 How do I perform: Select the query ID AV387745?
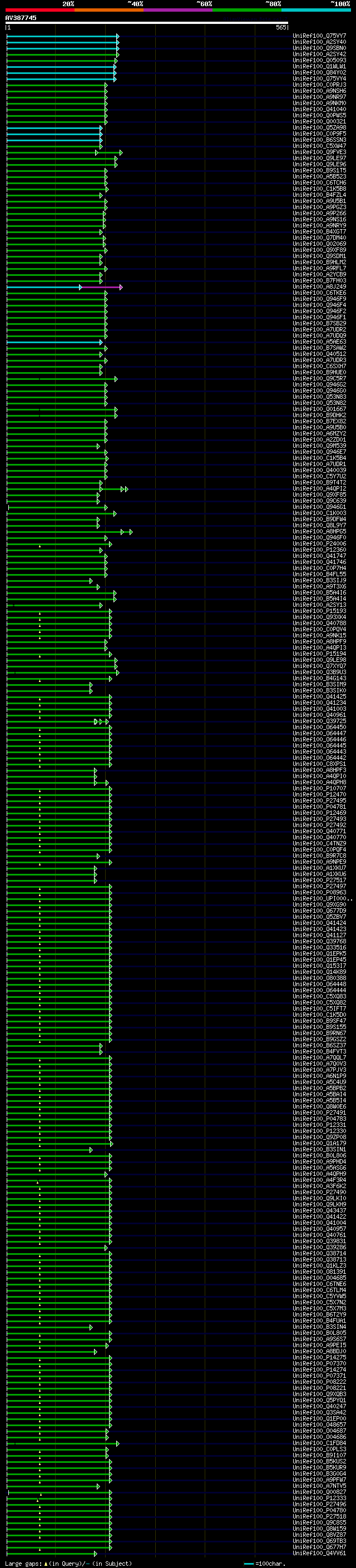tap(21, 18)
